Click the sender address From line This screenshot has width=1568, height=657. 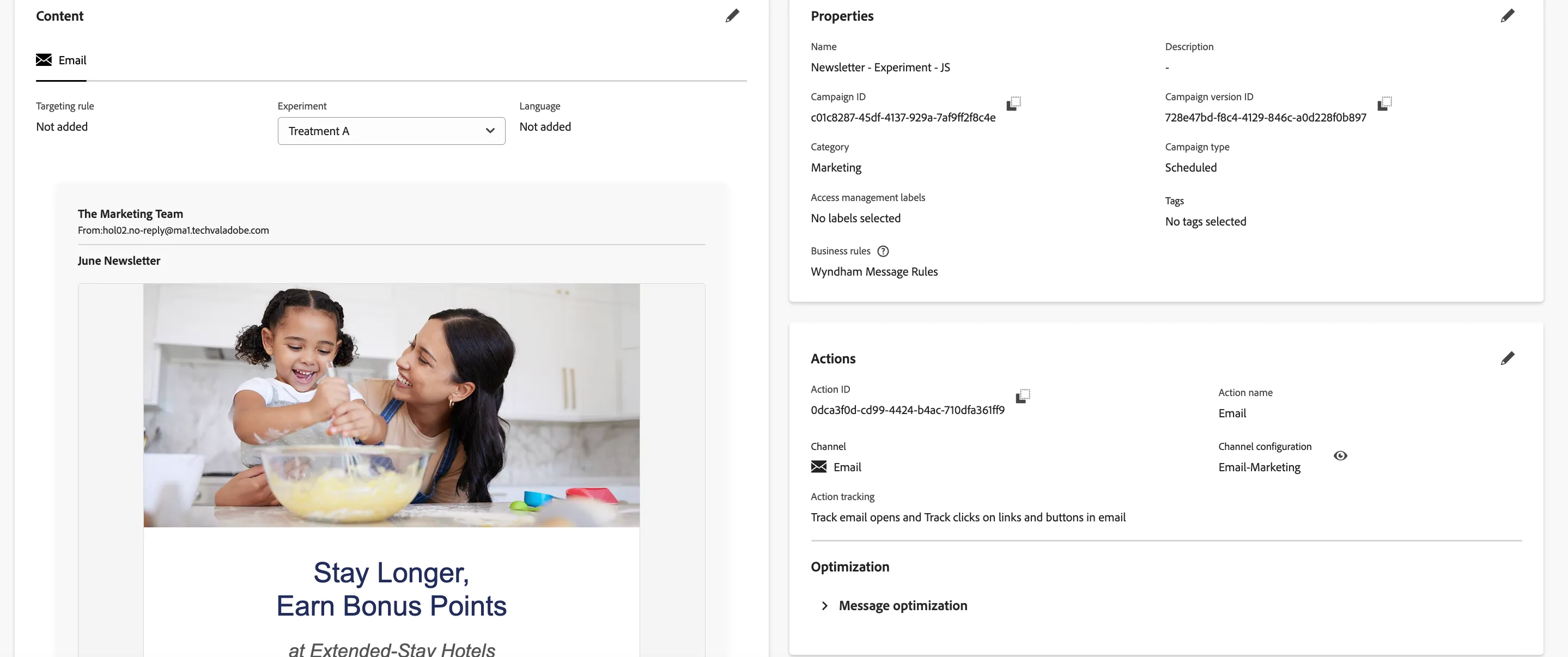coord(173,230)
